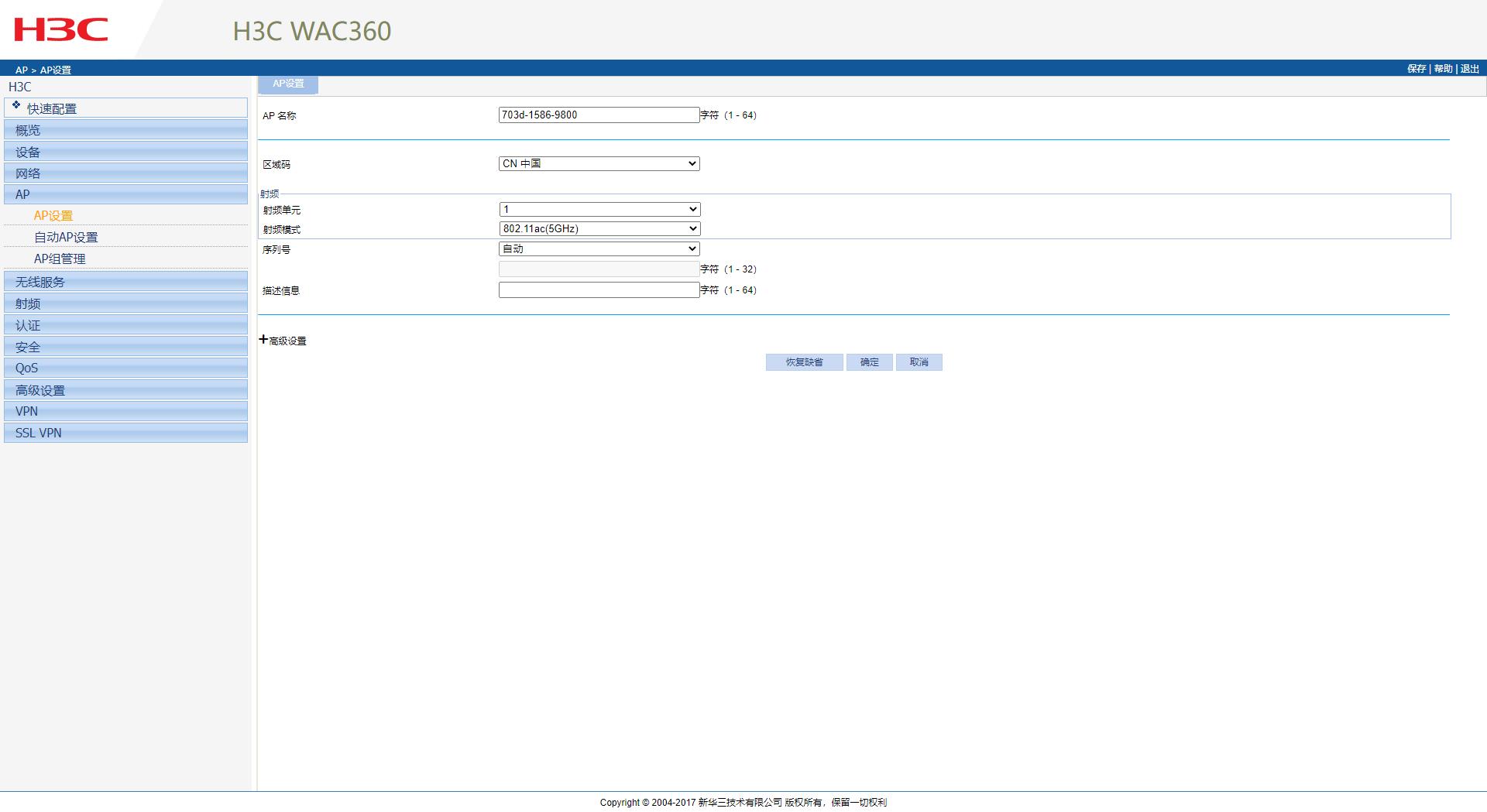1487x812 pixels.
Task: Switch to the AP设置 tab
Action: point(288,84)
